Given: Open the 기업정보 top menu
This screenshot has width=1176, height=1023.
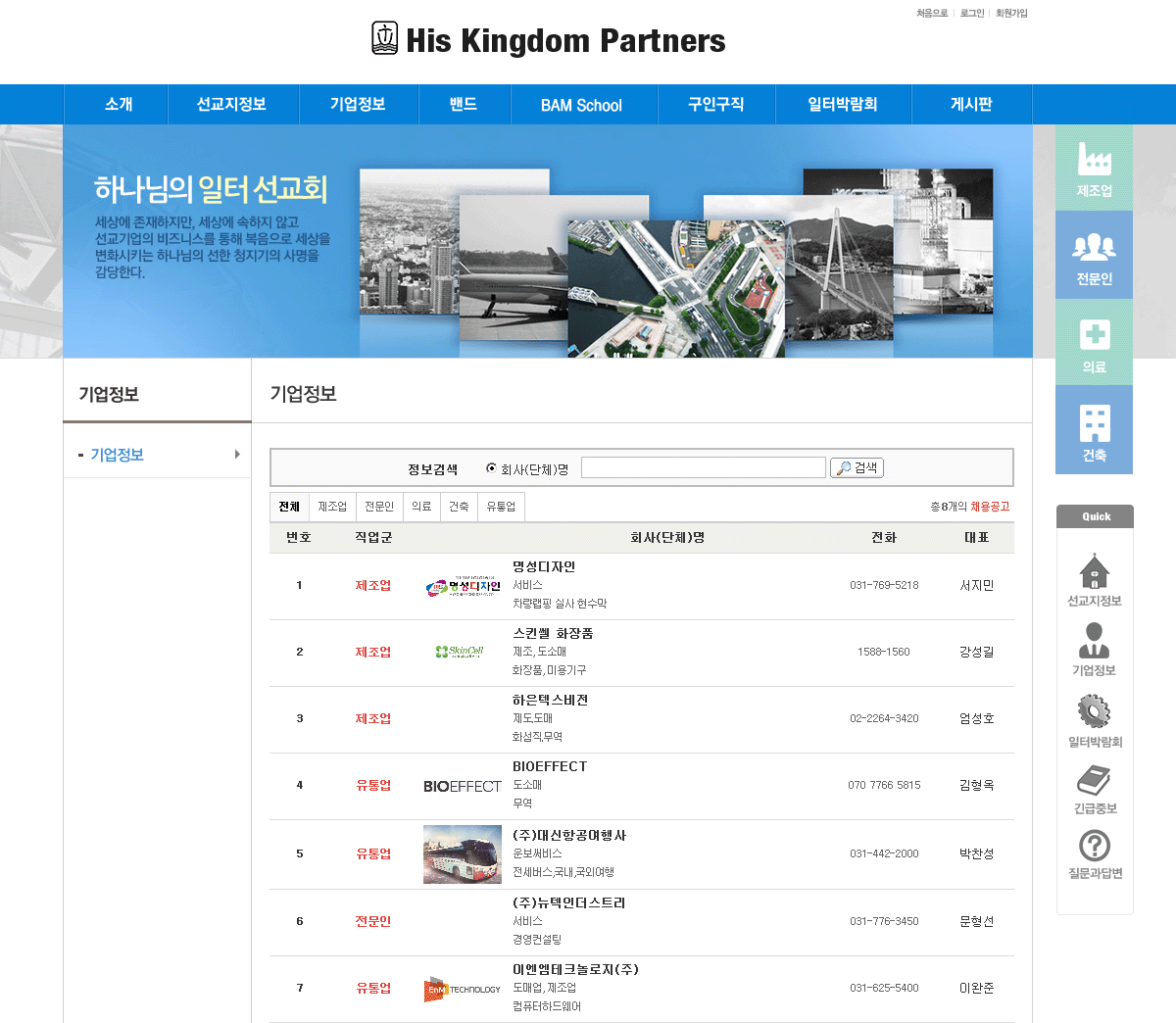Looking at the screenshot, I should tap(358, 104).
